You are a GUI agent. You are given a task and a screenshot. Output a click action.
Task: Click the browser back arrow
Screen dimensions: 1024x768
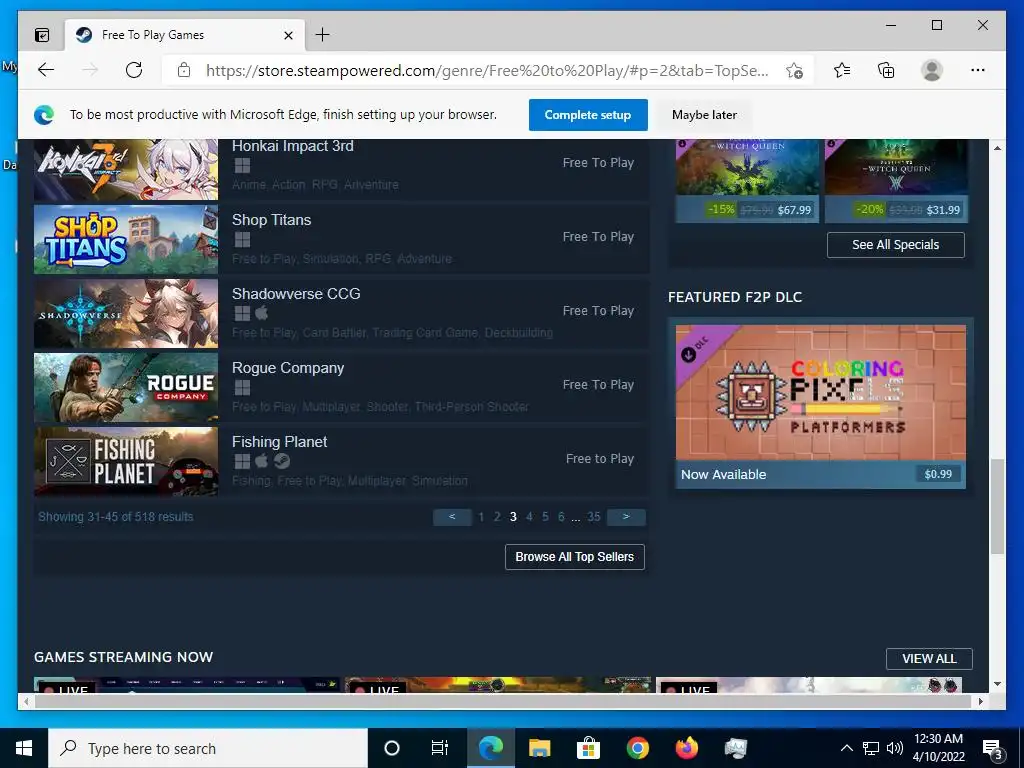tap(46, 70)
